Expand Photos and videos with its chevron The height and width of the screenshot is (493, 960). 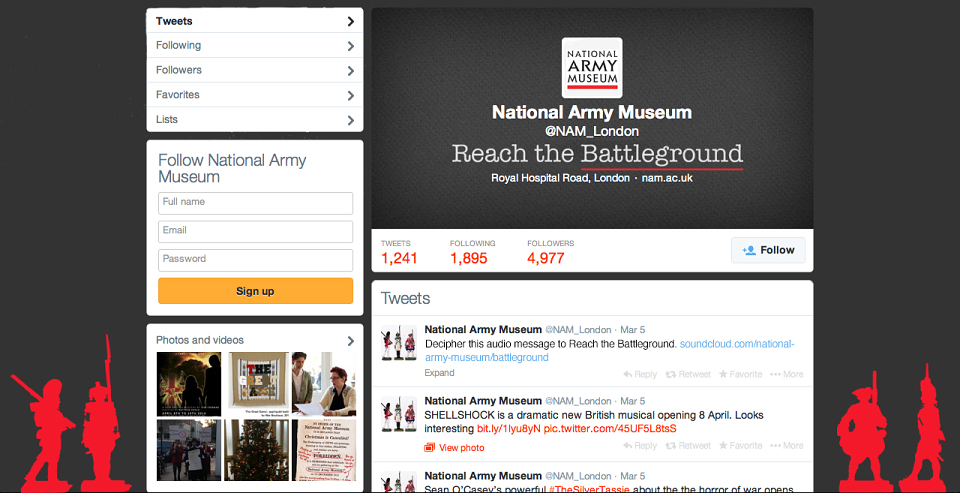coord(351,341)
